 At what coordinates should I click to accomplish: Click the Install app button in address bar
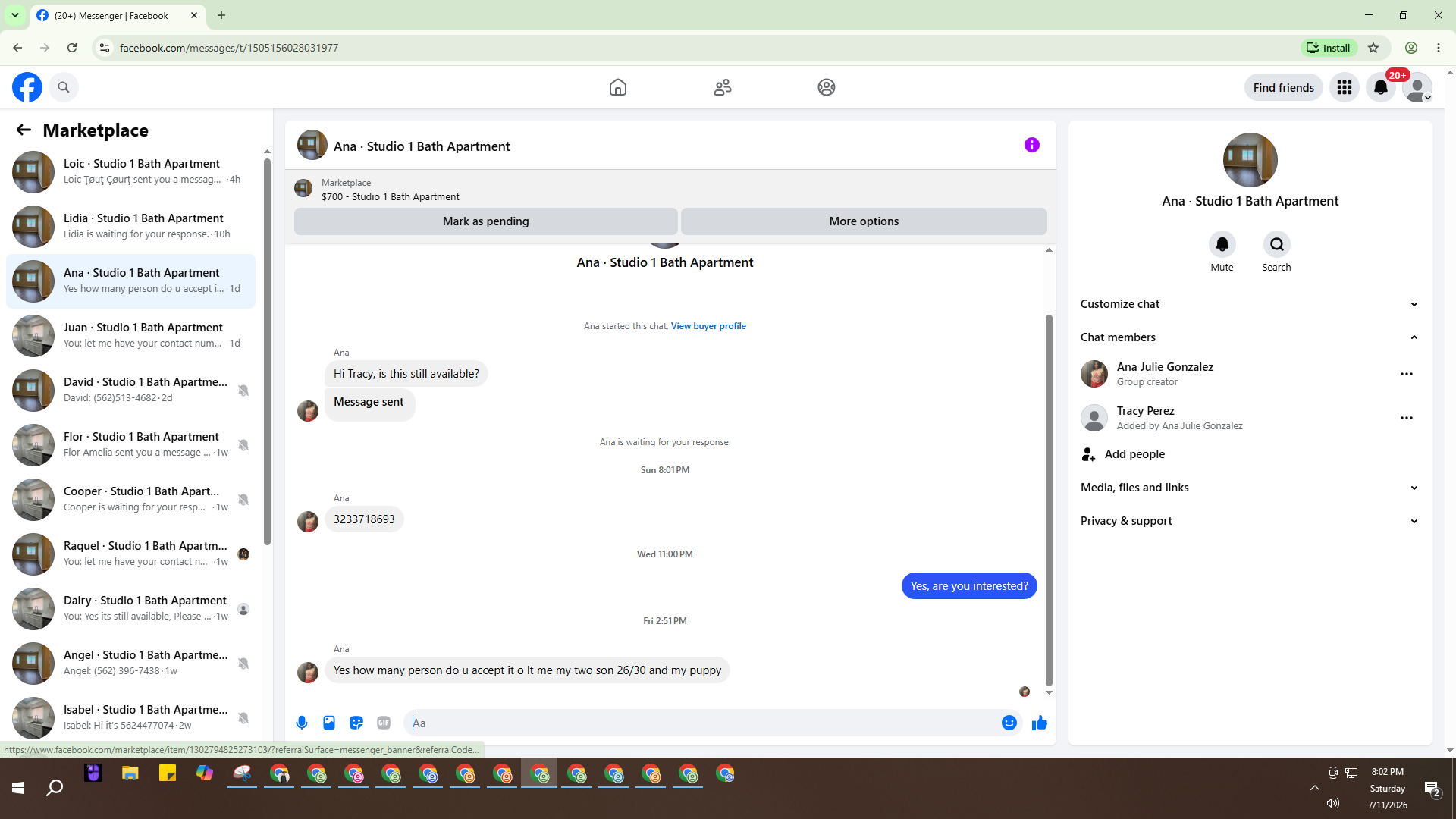coord(1329,48)
